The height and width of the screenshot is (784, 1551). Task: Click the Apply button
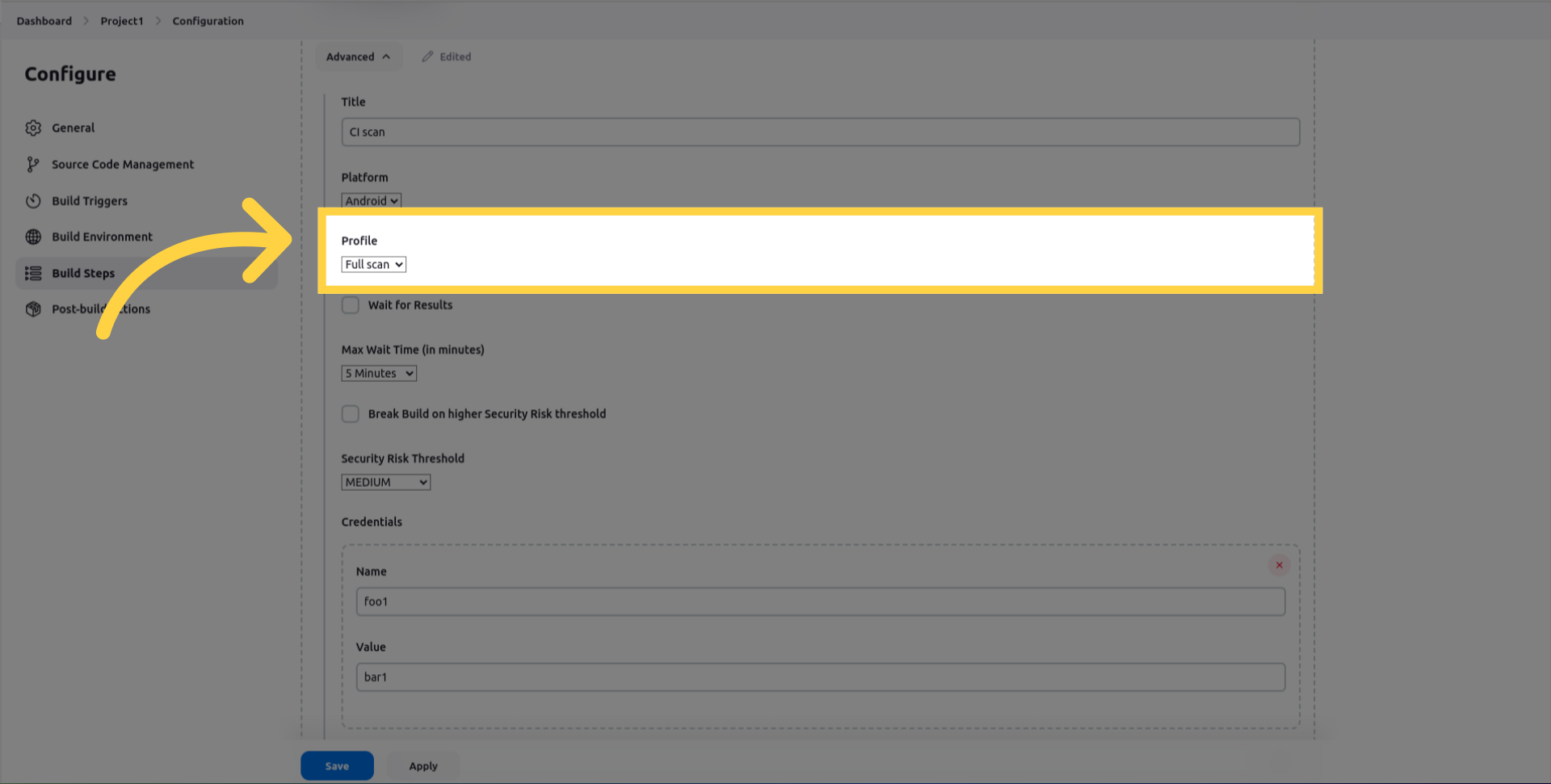pos(422,766)
